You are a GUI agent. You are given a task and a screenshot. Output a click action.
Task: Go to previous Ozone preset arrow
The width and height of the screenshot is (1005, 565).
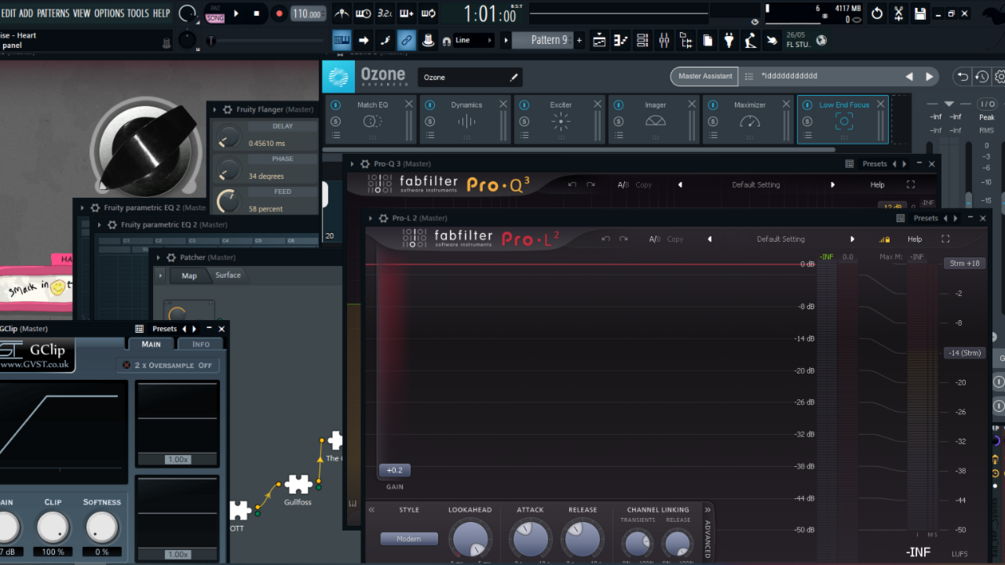point(909,77)
